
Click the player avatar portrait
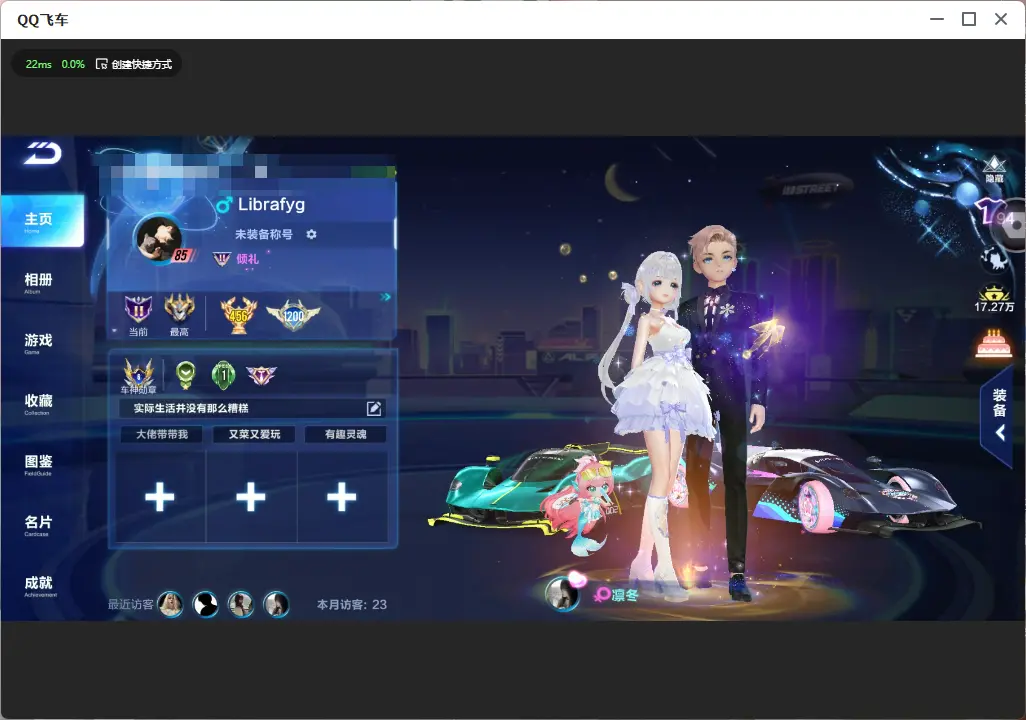159,238
